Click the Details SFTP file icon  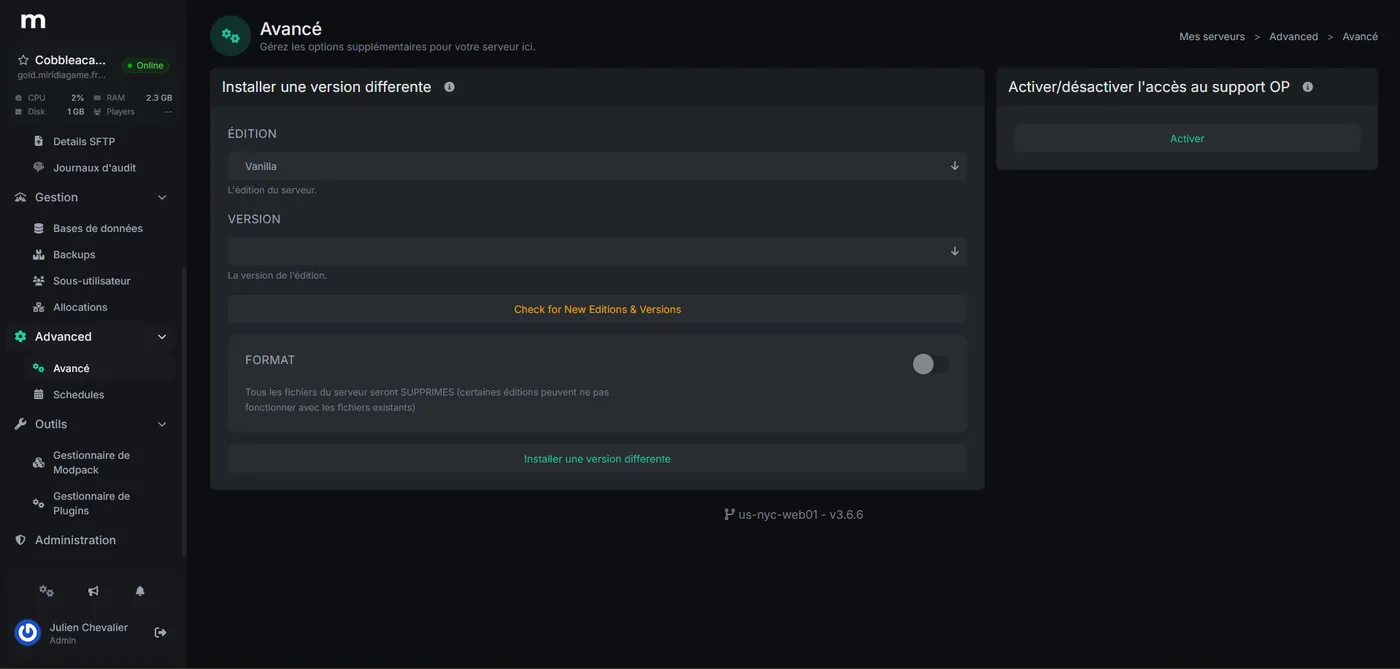click(39, 141)
